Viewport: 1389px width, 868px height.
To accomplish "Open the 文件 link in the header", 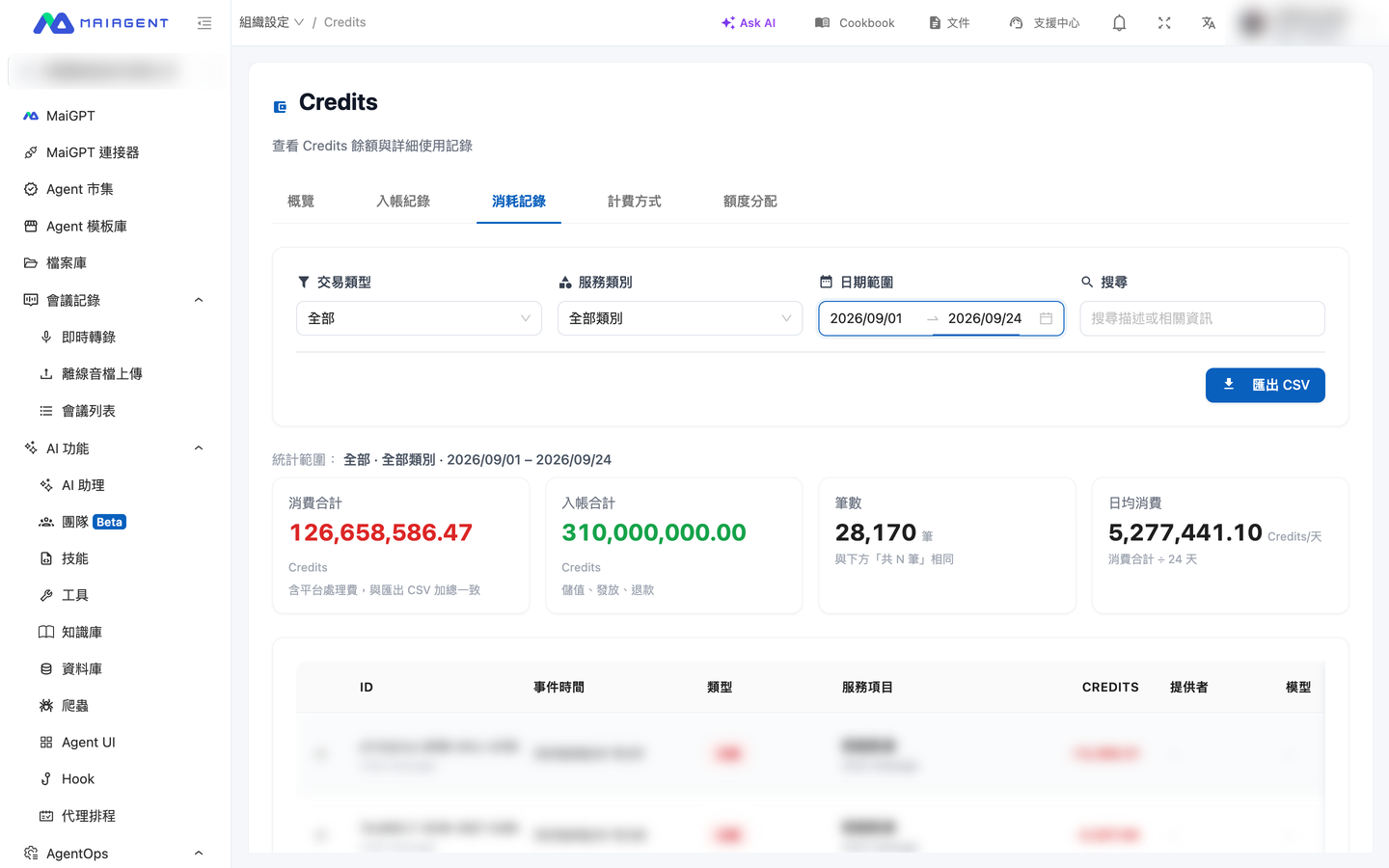I will [x=949, y=23].
